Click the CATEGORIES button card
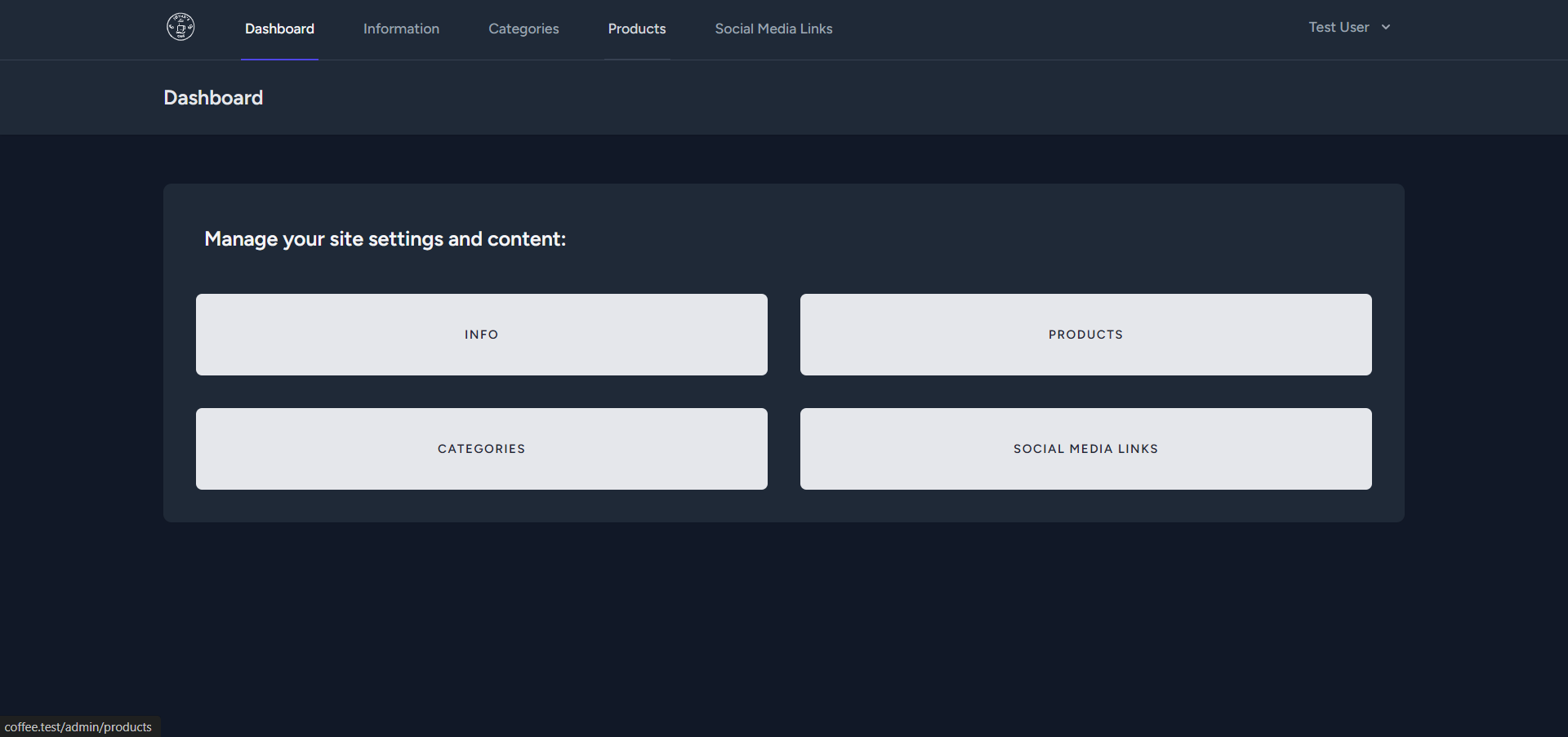 (x=481, y=449)
